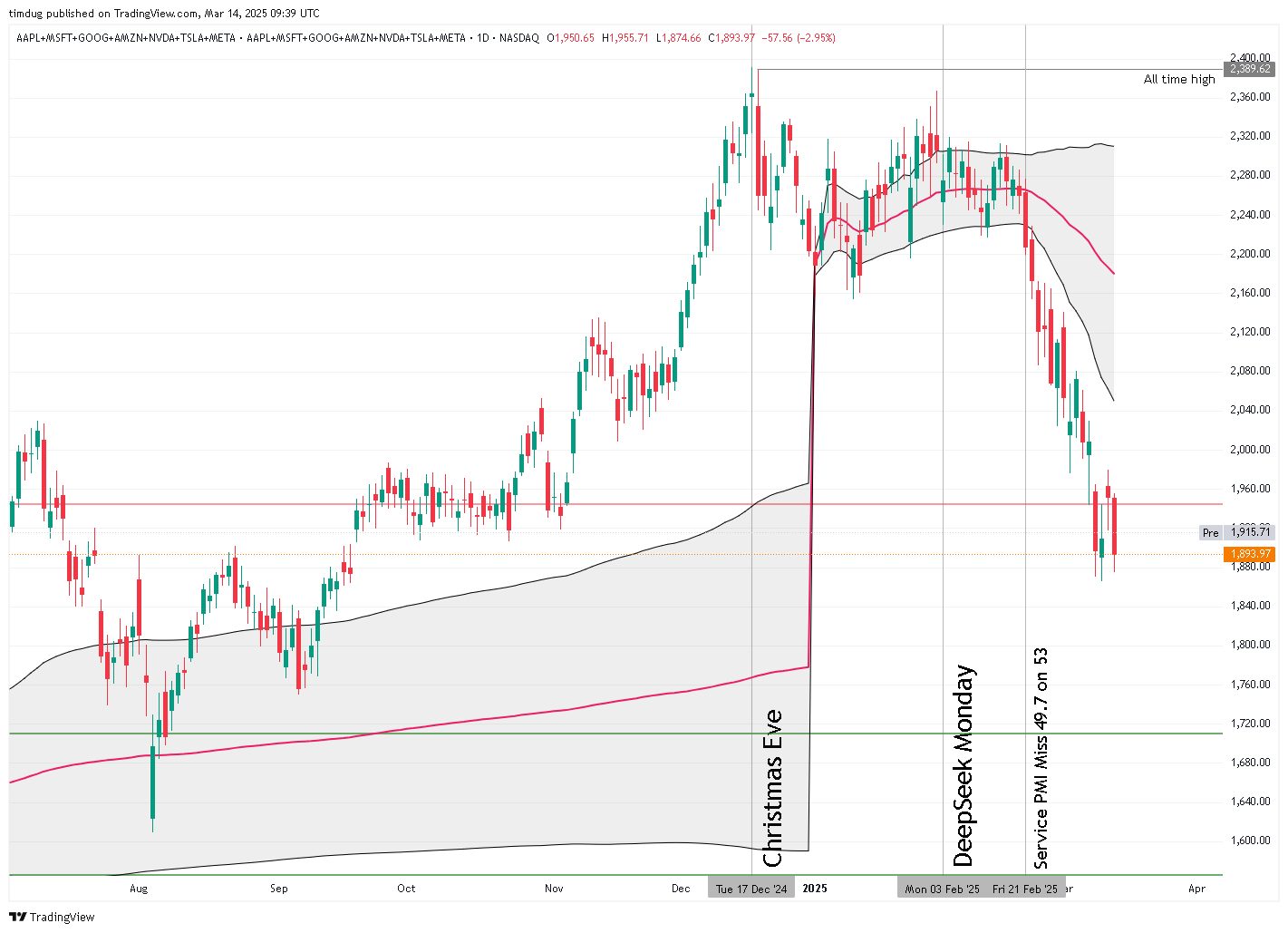
Task: Click the 2,040.00 price axis label
Action: [x=1250, y=410]
